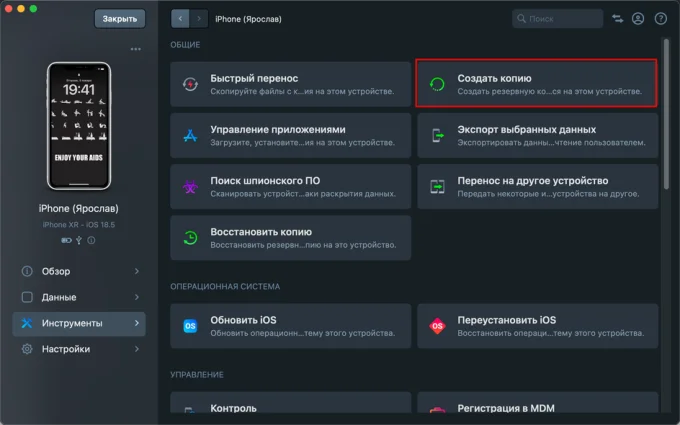Open the Данные sidebar section
680x425 pixels.
[x=79, y=297]
